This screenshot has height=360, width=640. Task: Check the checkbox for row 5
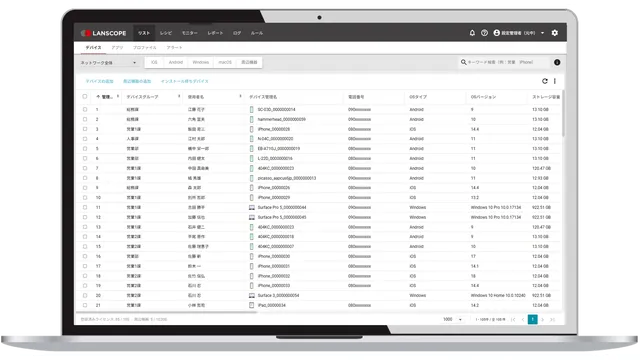click(85, 149)
